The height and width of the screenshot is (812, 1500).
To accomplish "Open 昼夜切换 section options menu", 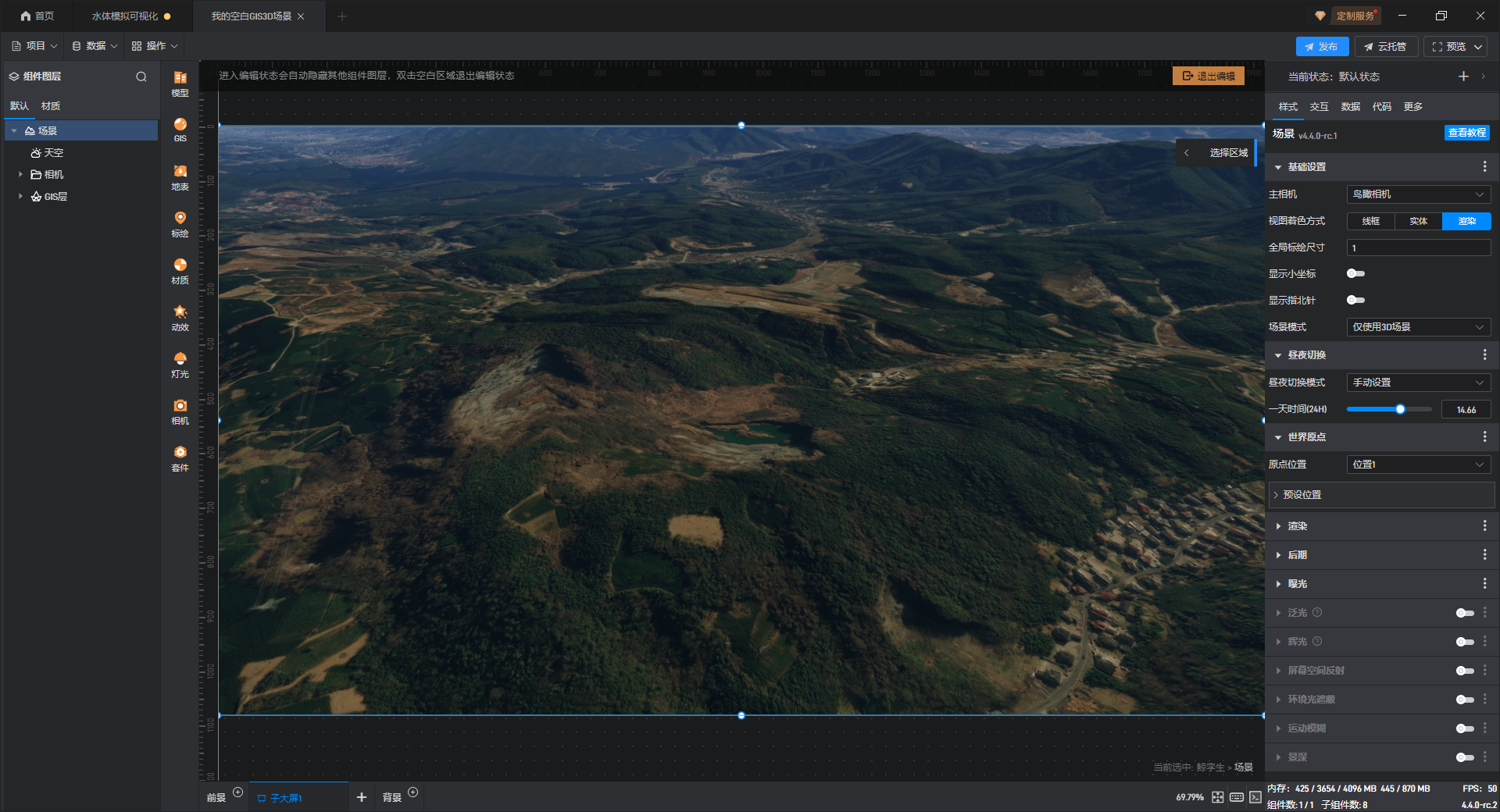I will click(x=1484, y=355).
